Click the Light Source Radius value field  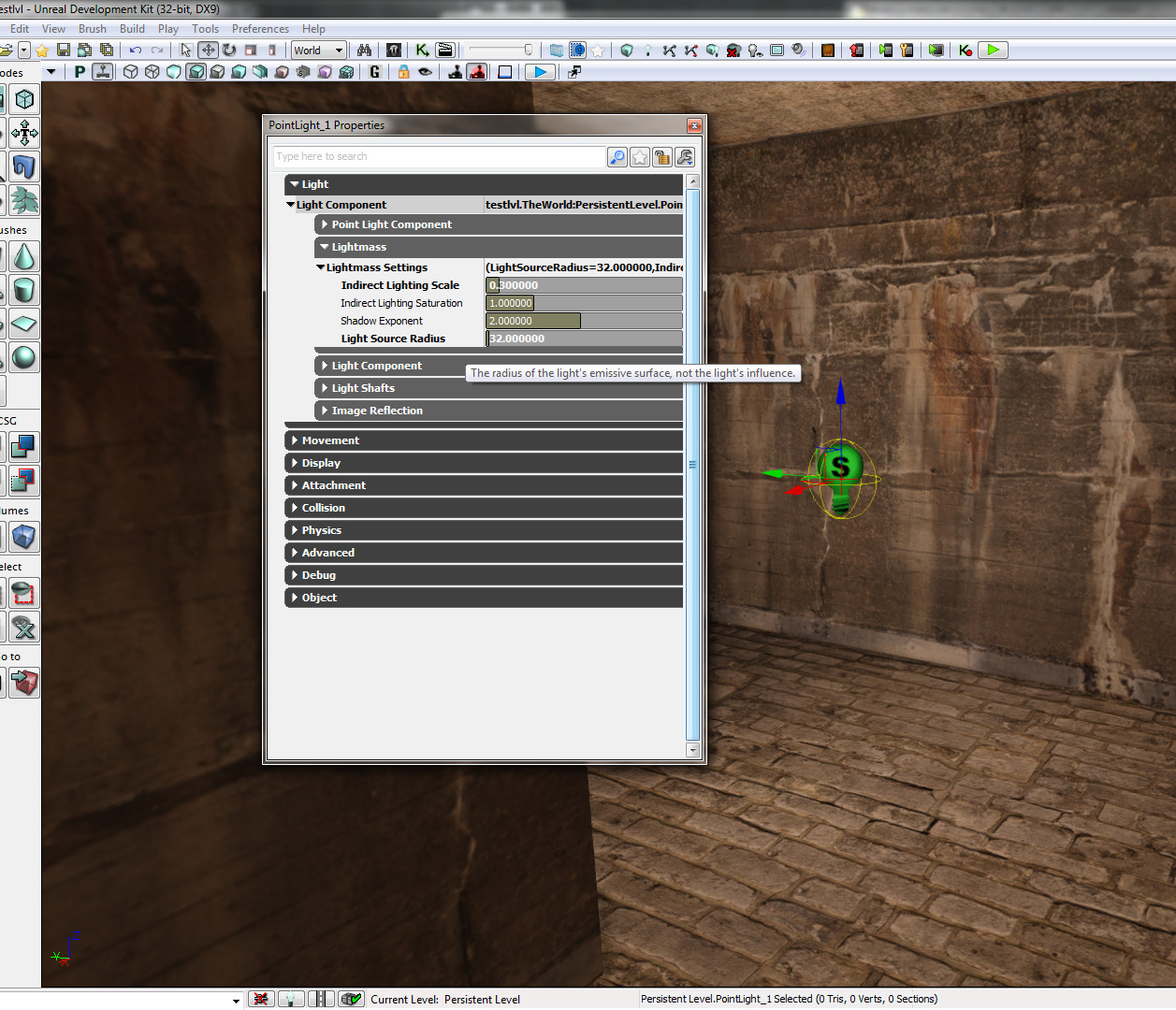click(x=584, y=339)
